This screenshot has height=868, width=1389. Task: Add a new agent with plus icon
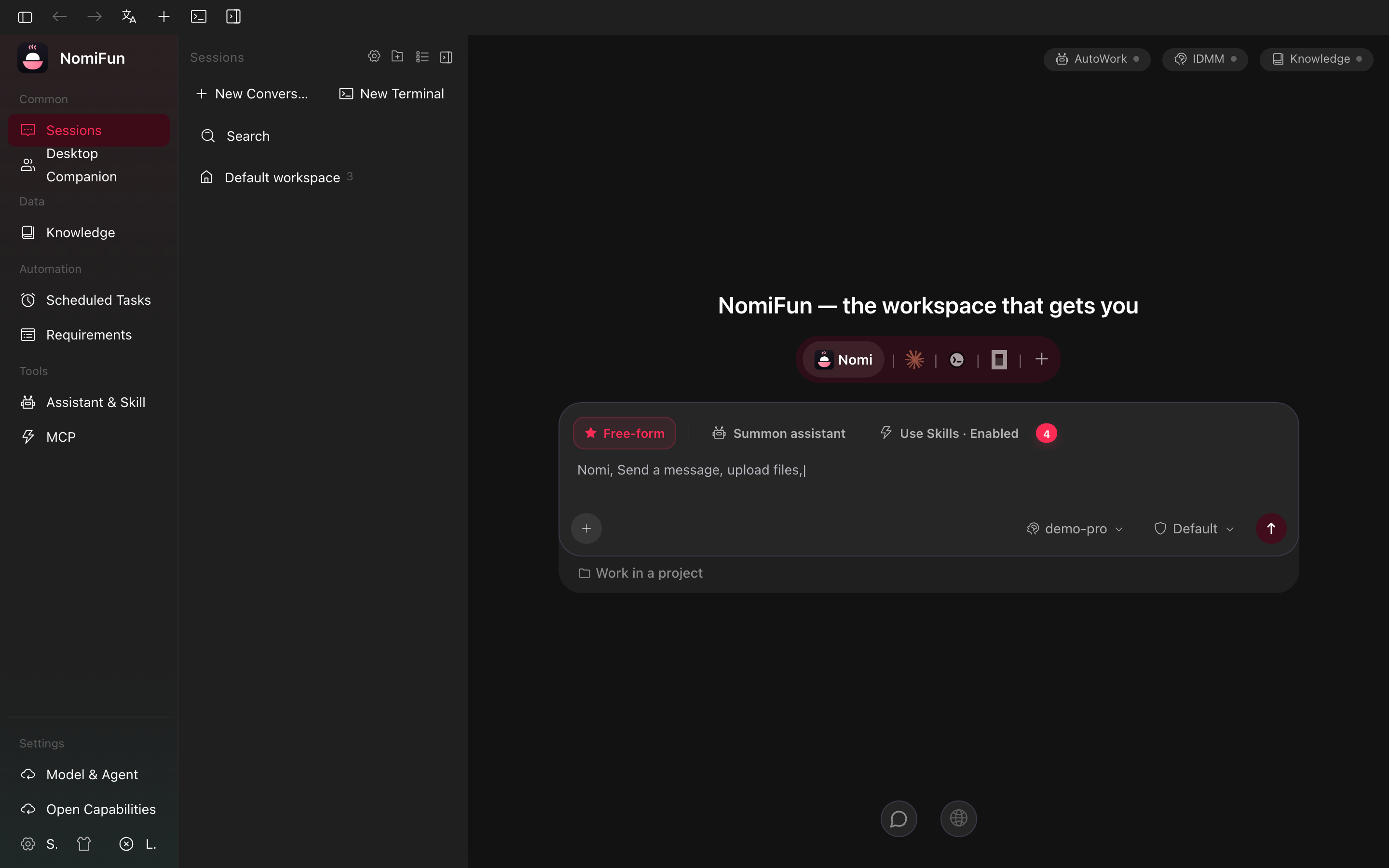point(1042,359)
